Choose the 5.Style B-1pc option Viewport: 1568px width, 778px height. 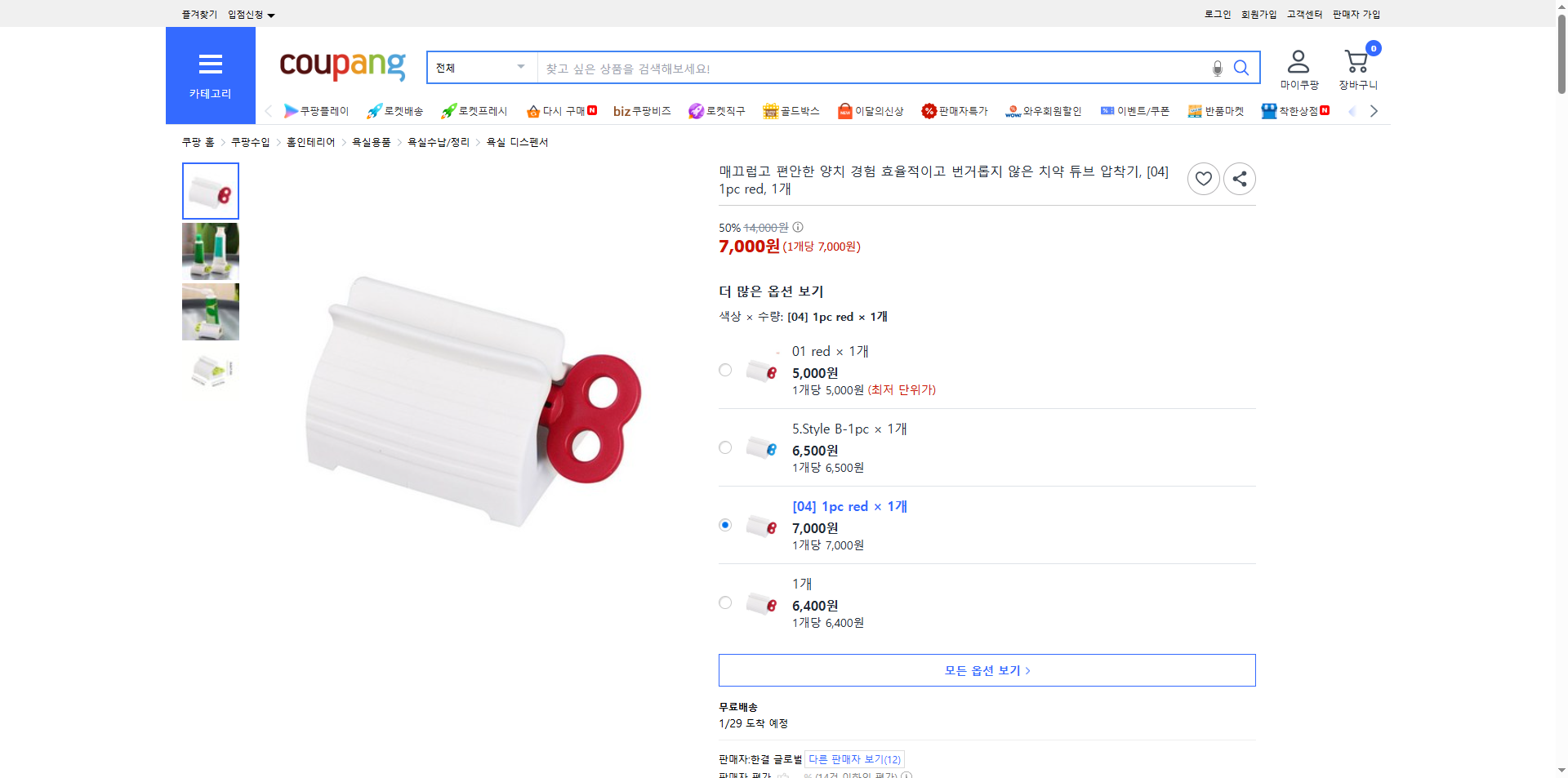click(x=724, y=447)
